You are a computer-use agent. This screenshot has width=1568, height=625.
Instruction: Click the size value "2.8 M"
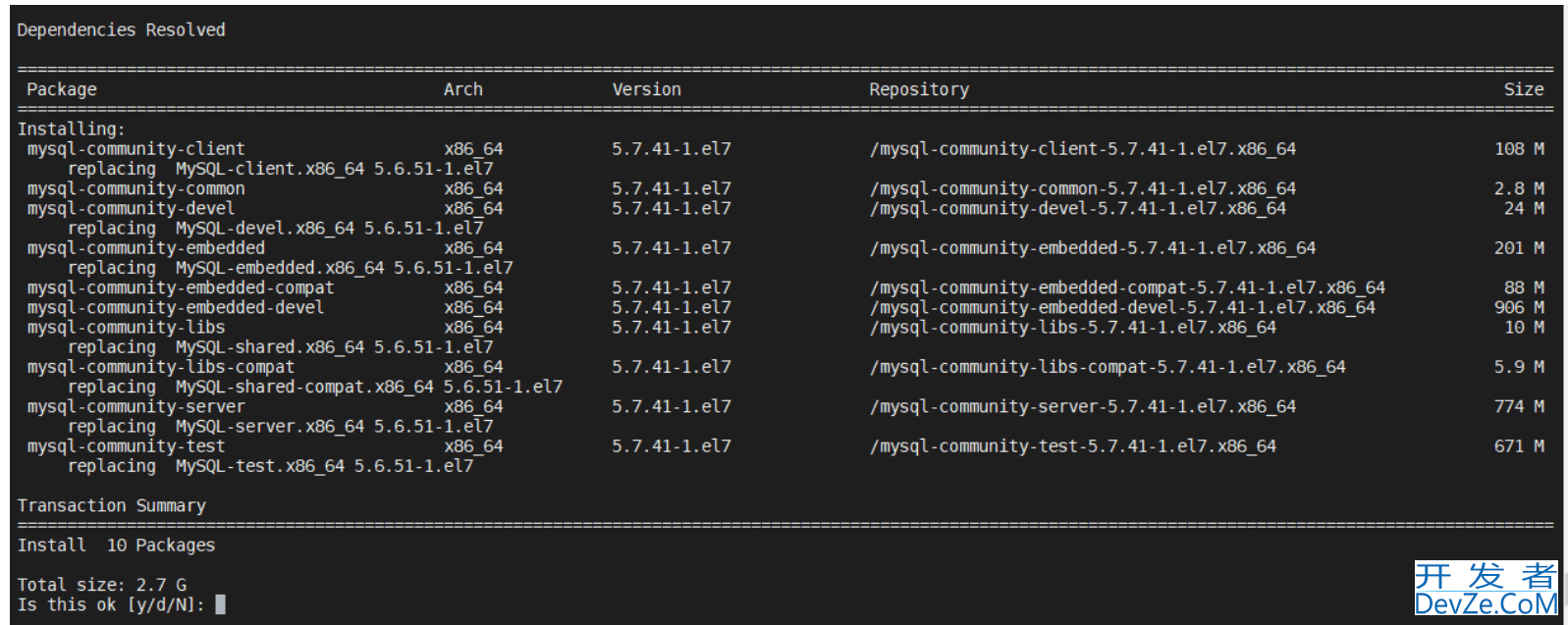1519,188
